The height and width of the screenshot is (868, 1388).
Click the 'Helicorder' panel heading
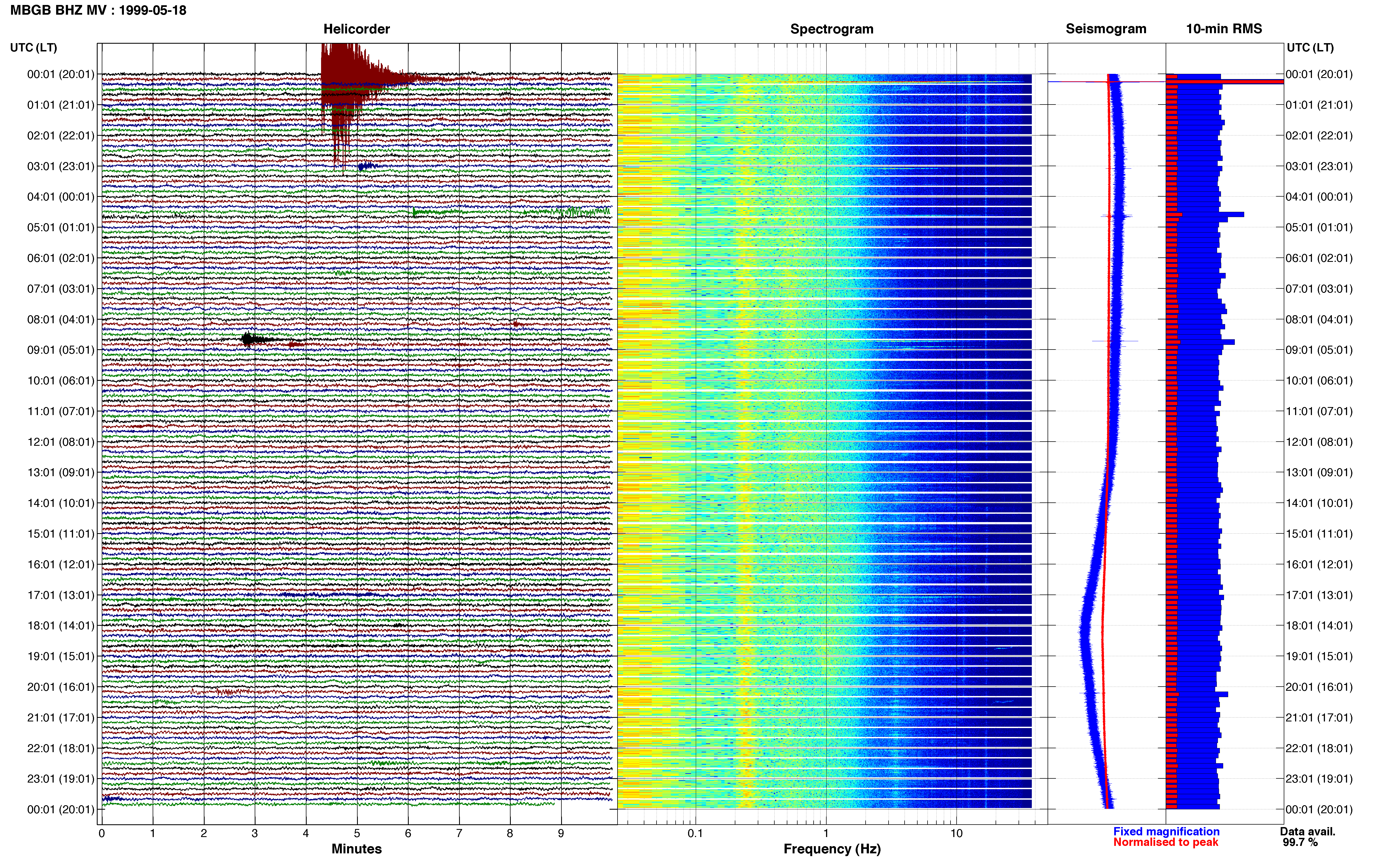point(356,29)
